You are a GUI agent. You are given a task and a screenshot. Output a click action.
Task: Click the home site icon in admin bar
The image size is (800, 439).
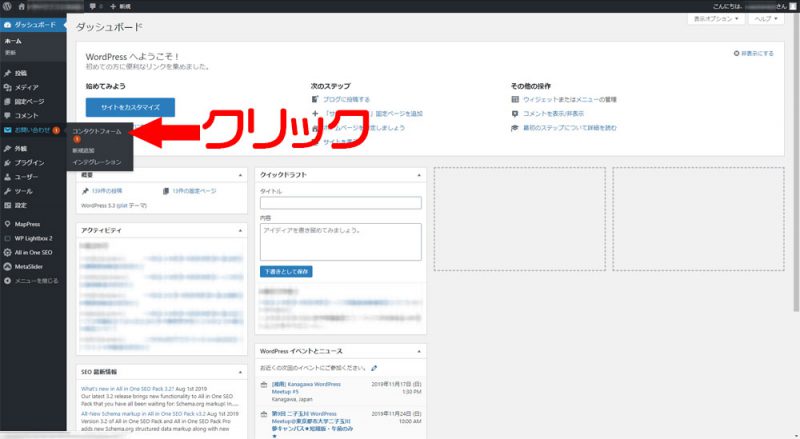click(21, 6)
